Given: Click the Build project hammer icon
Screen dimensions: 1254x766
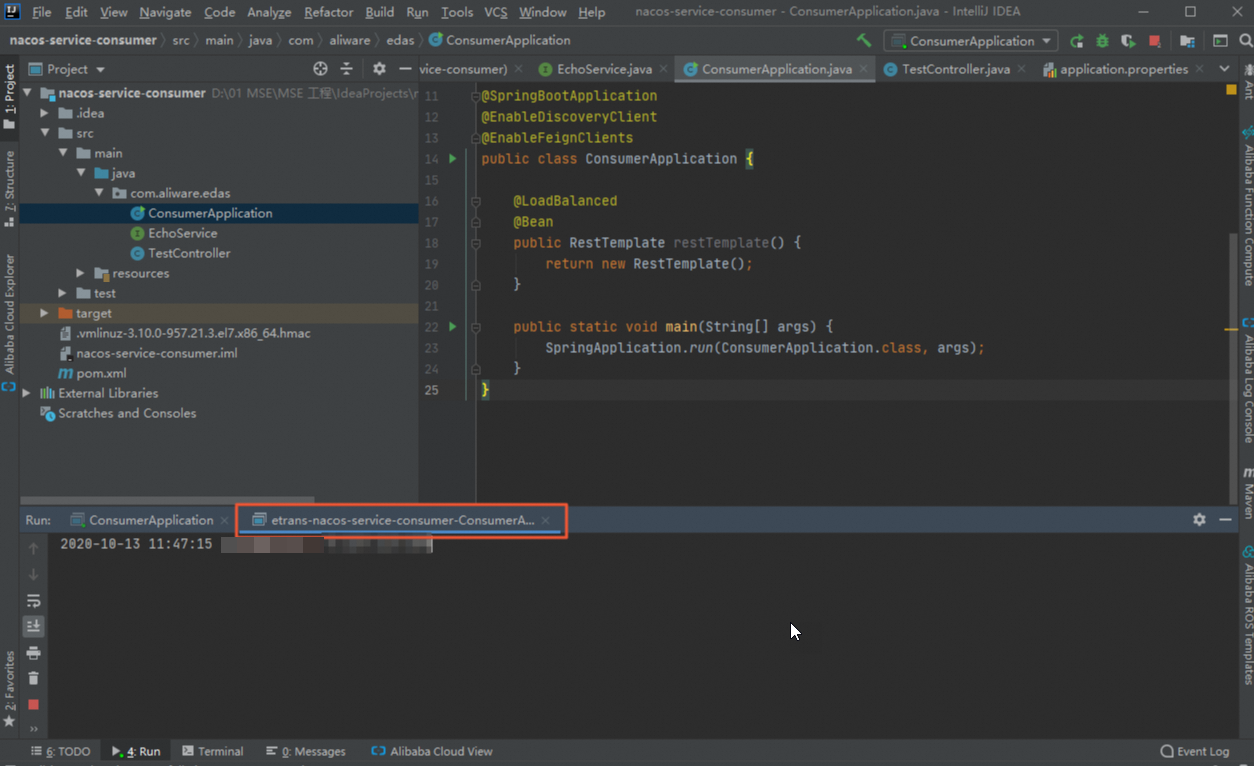Looking at the screenshot, I should tap(864, 41).
